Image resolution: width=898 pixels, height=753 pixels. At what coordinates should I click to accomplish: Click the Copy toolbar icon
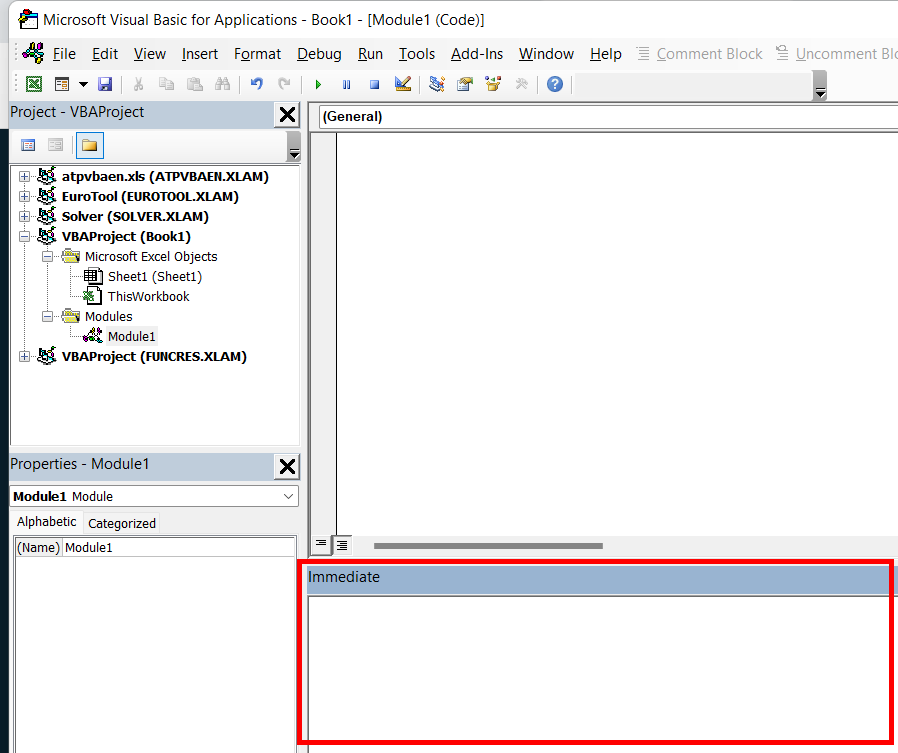pyautogui.click(x=166, y=84)
